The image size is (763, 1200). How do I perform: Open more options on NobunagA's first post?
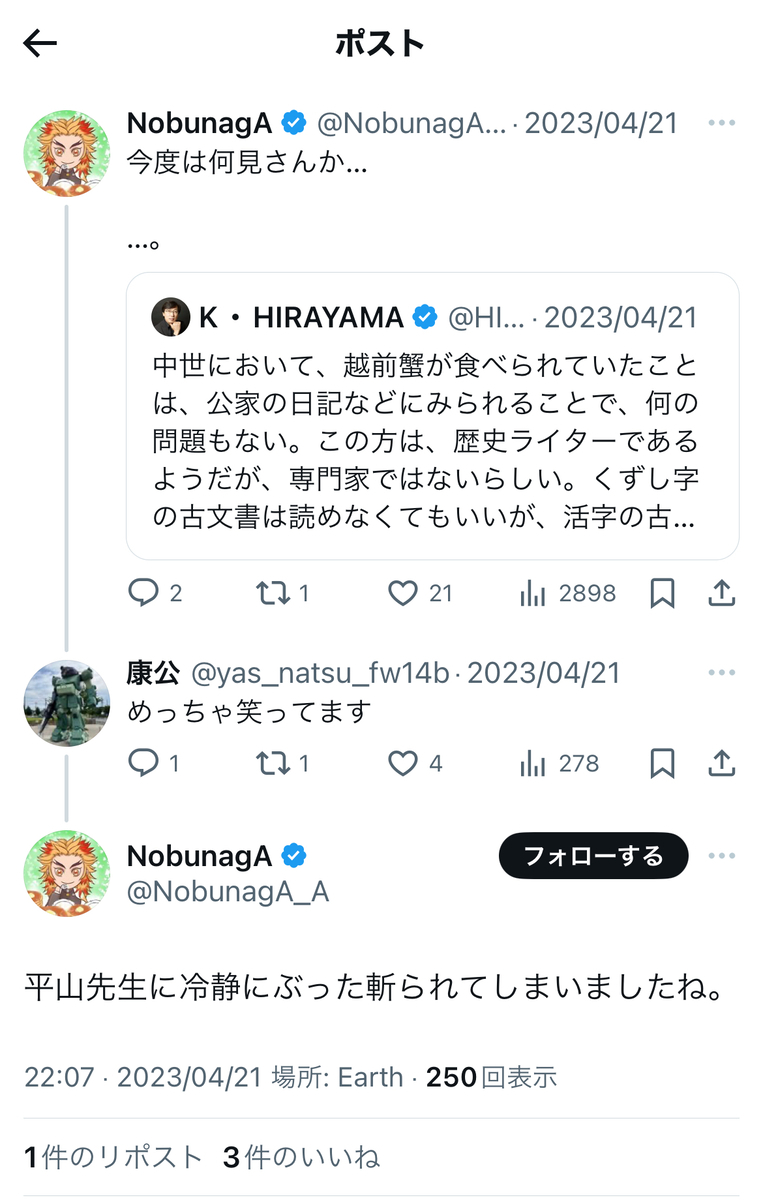tap(721, 123)
